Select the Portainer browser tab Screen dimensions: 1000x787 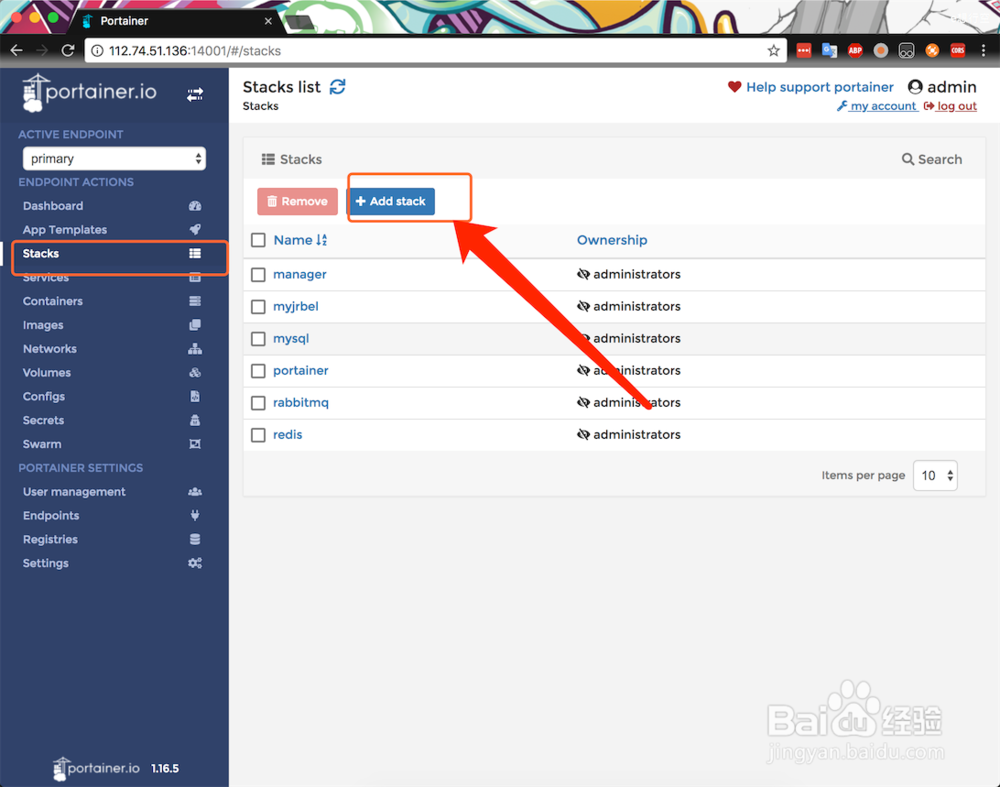click(x=177, y=21)
